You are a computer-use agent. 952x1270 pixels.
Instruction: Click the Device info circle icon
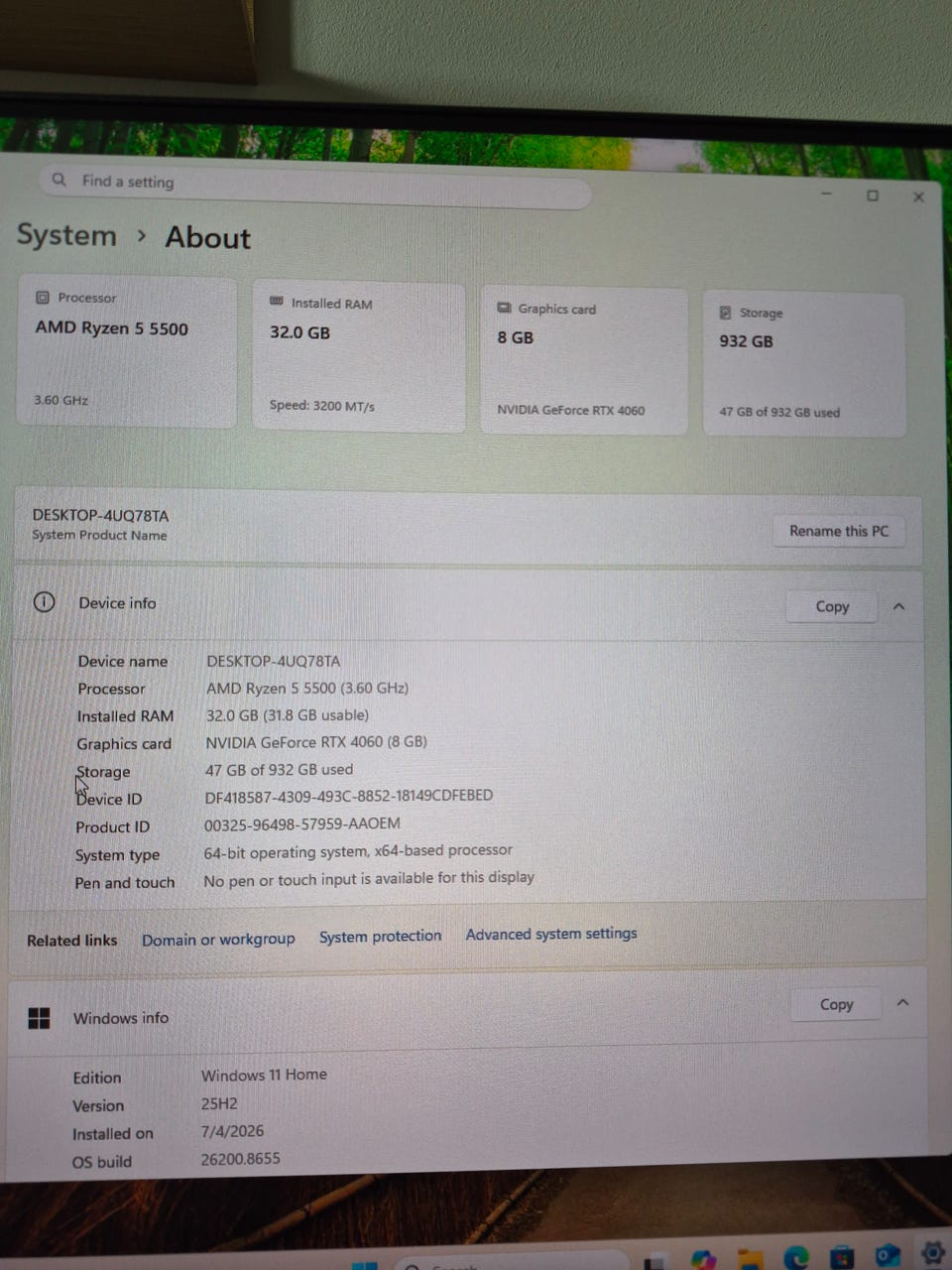pos(44,602)
